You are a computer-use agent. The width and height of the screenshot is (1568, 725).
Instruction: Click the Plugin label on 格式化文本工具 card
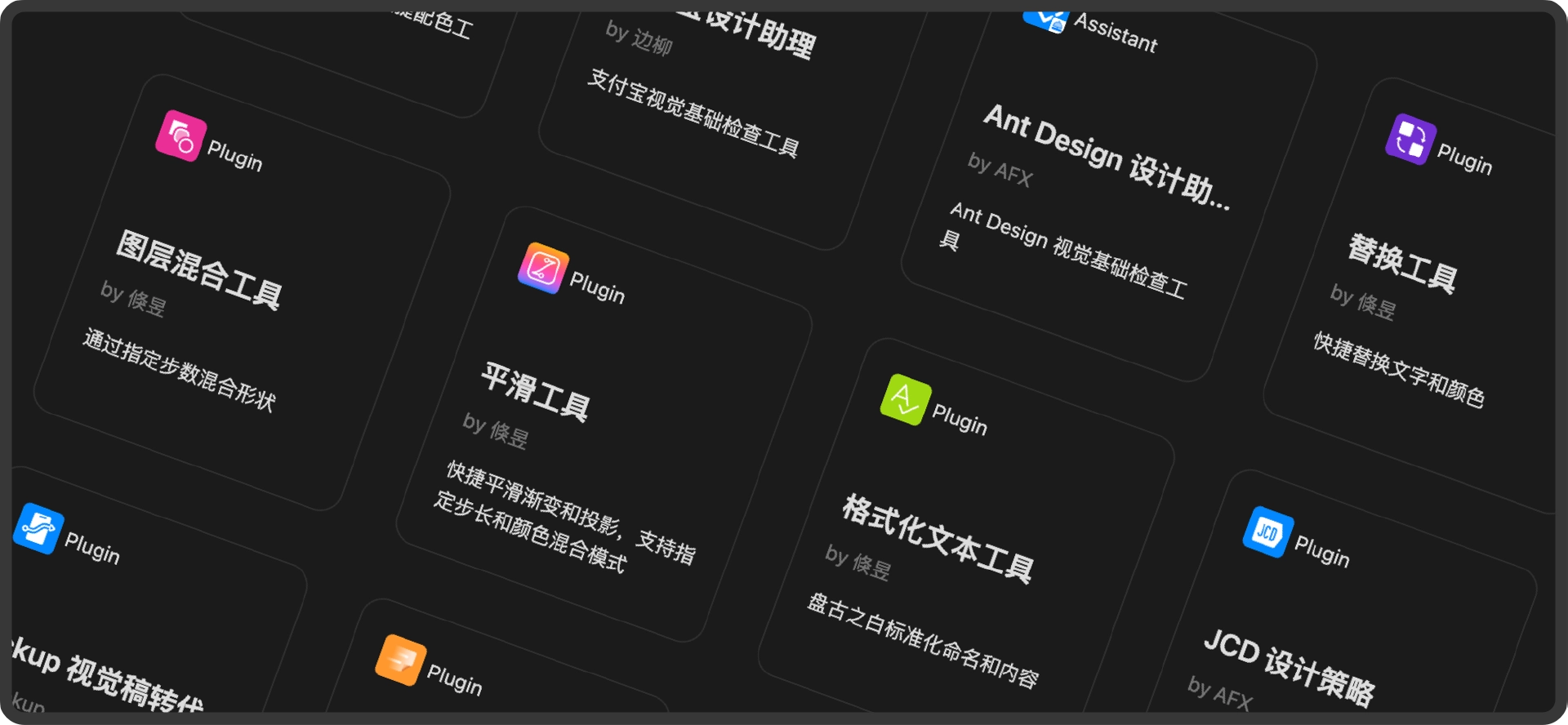coord(960,419)
